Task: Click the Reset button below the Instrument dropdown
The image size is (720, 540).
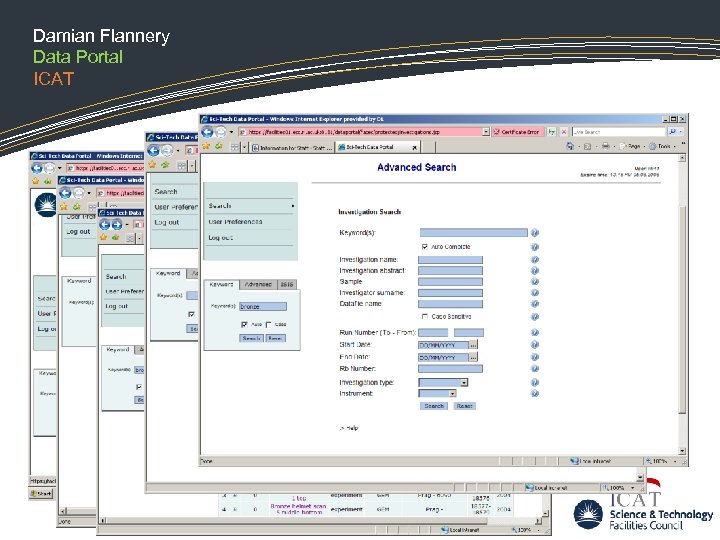Action: click(x=464, y=406)
